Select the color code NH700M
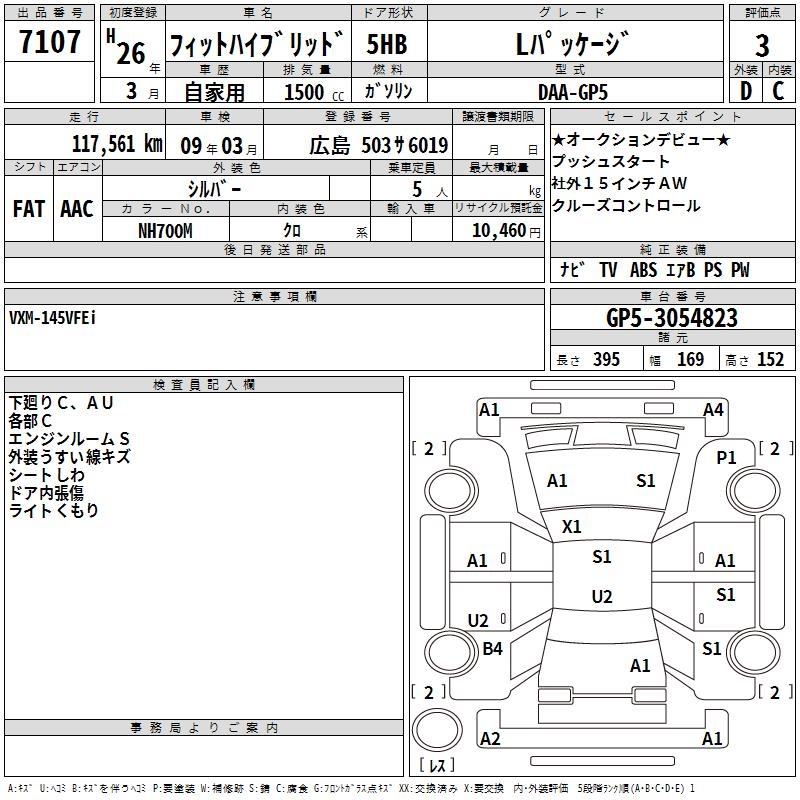The image size is (800, 800). point(165,230)
